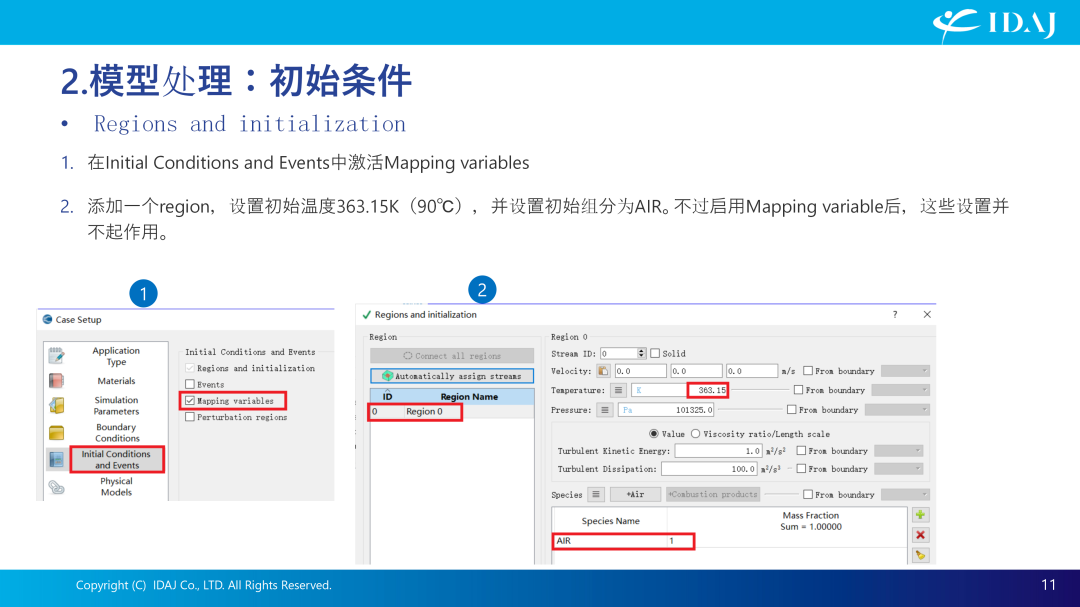This screenshot has height=607, width=1080.
Task: Close the Regions and initialization dialog
Action: 927,314
